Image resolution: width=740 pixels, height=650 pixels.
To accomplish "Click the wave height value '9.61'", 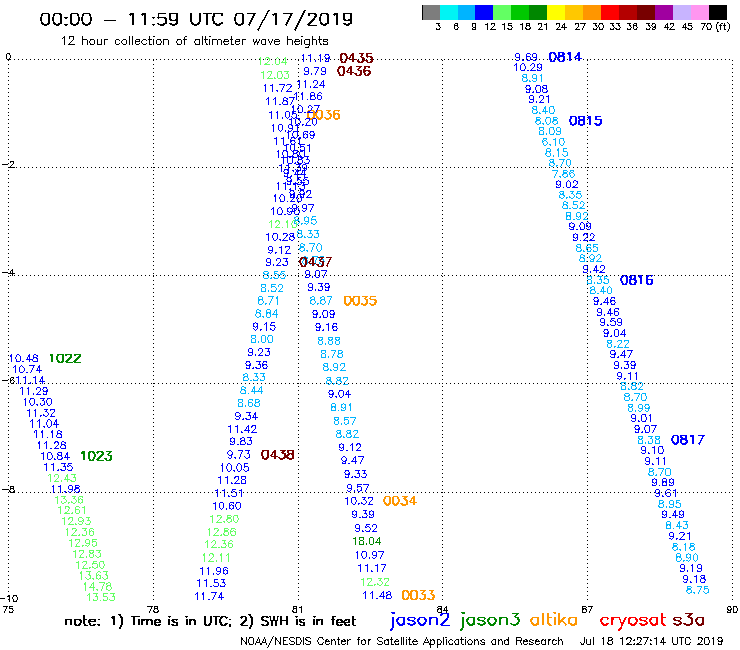I will 666,493.
